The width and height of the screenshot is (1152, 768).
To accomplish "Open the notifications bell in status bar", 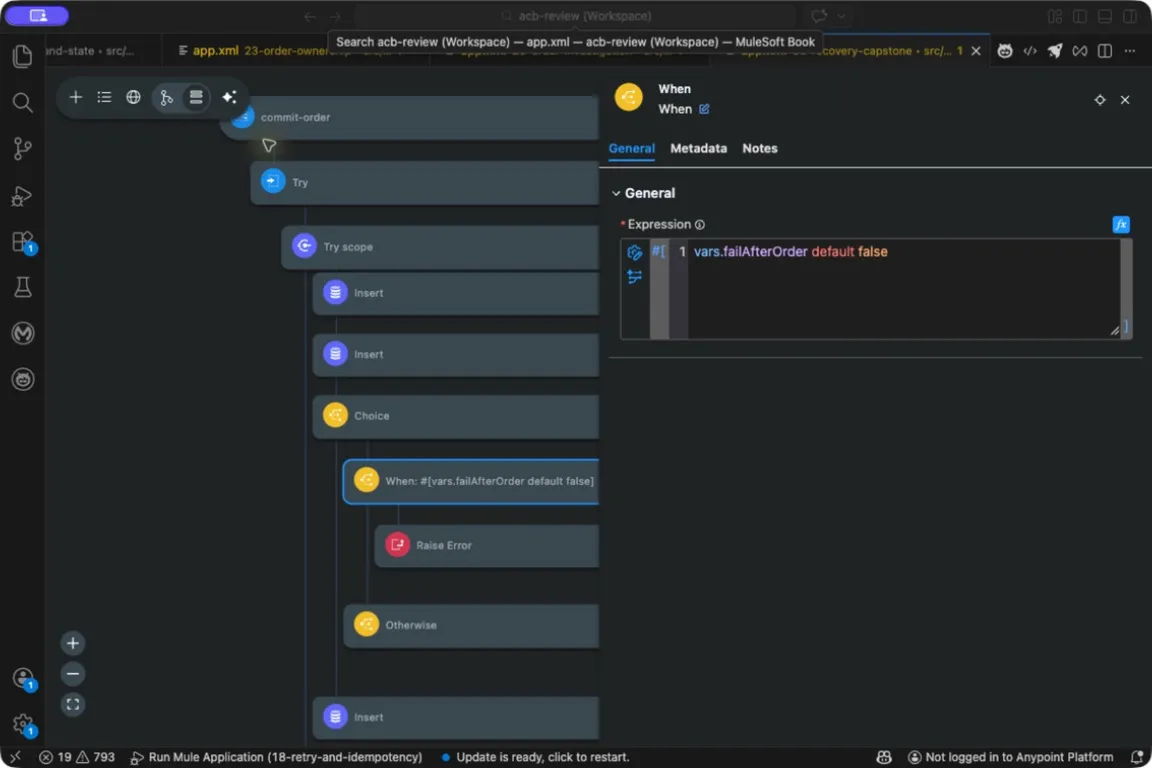I will click(1136, 757).
